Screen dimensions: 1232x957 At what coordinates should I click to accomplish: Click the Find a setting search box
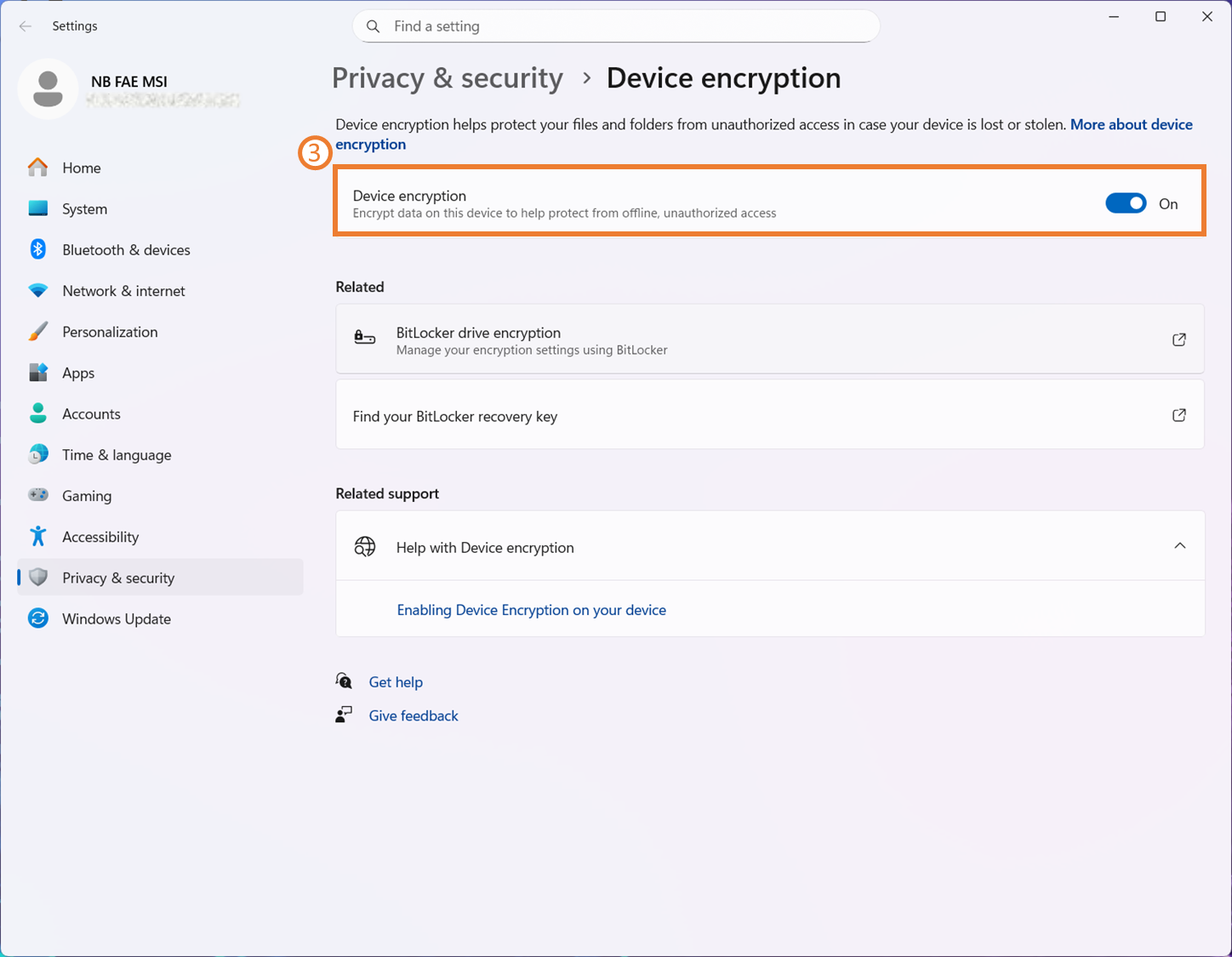point(615,26)
